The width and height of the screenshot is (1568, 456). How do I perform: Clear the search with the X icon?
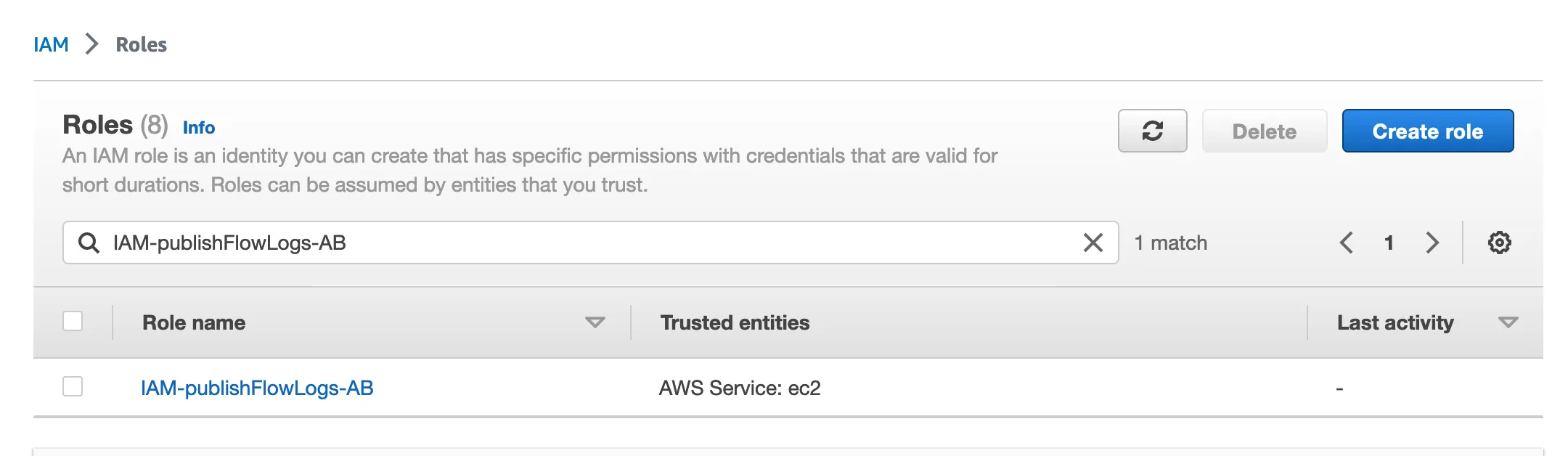pyautogui.click(x=1093, y=243)
